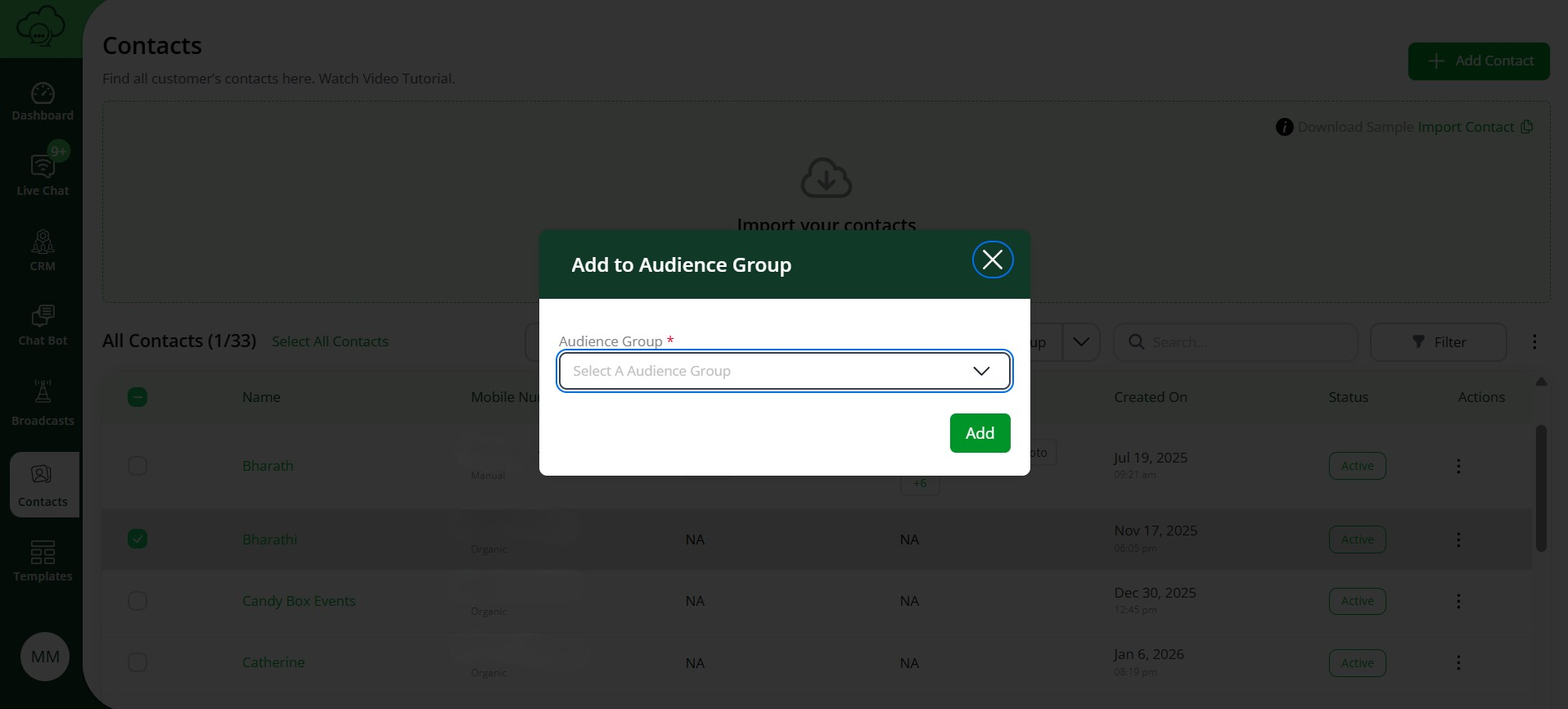Toggle the header select-all checkbox

click(x=137, y=397)
